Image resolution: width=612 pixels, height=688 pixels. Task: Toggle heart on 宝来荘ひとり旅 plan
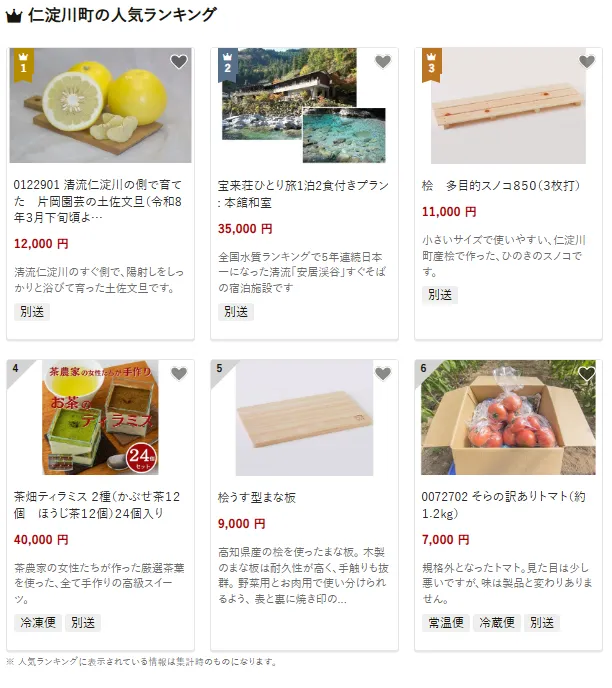pyautogui.click(x=383, y=62)
